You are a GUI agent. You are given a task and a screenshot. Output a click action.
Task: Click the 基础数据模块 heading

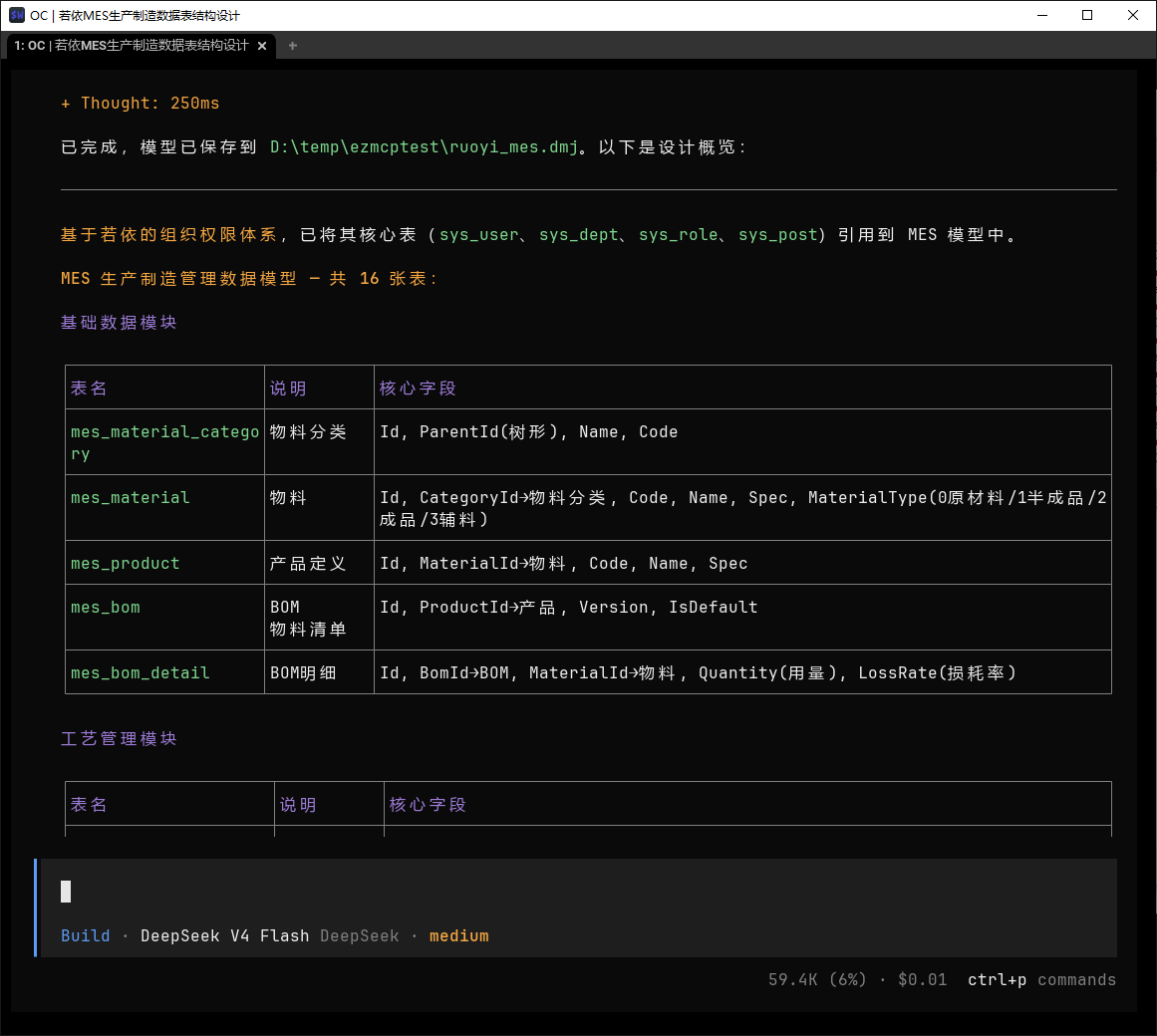pos(119,322)
